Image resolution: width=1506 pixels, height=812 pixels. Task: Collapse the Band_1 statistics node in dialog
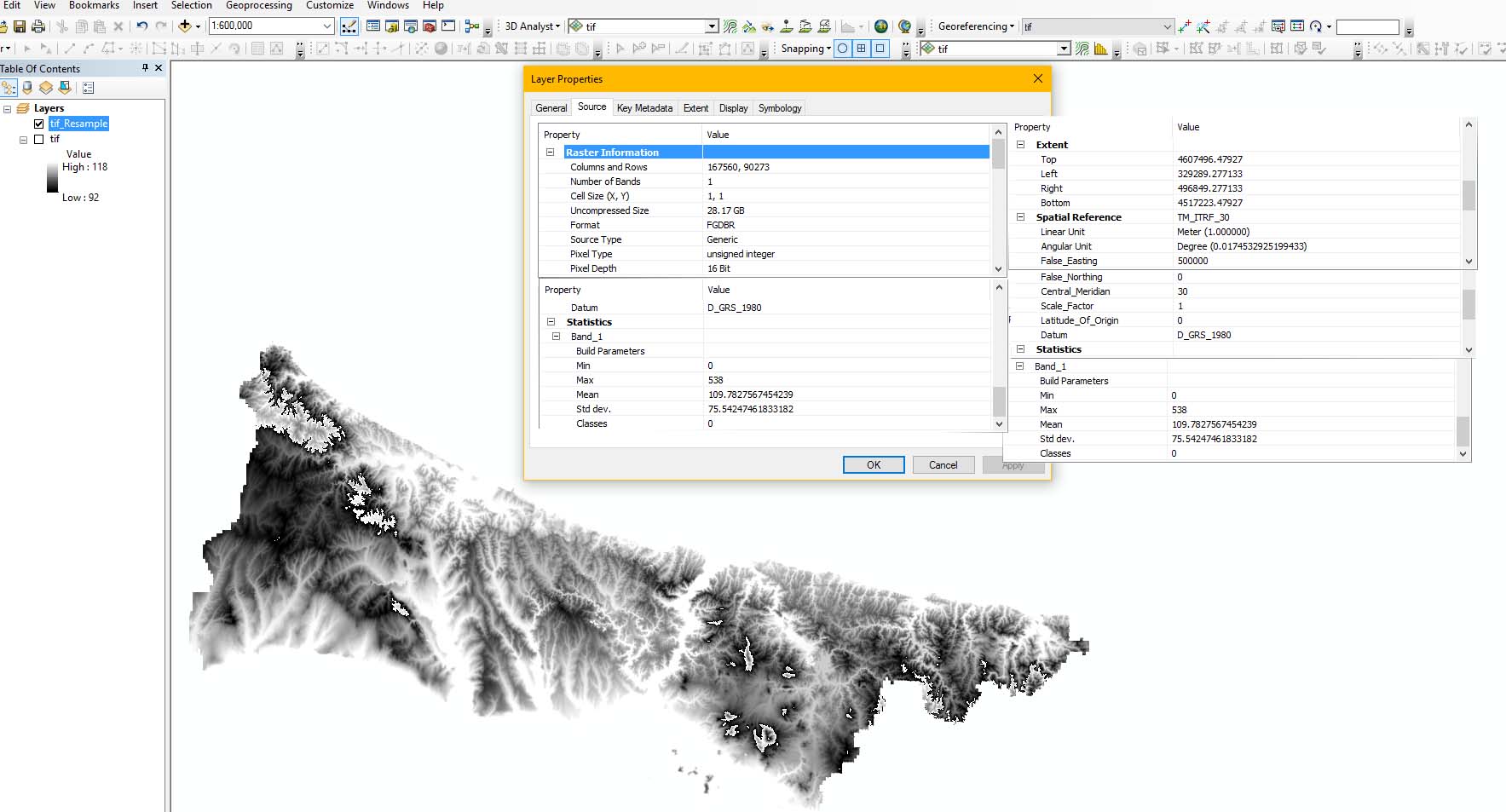(x=556, y=337)
